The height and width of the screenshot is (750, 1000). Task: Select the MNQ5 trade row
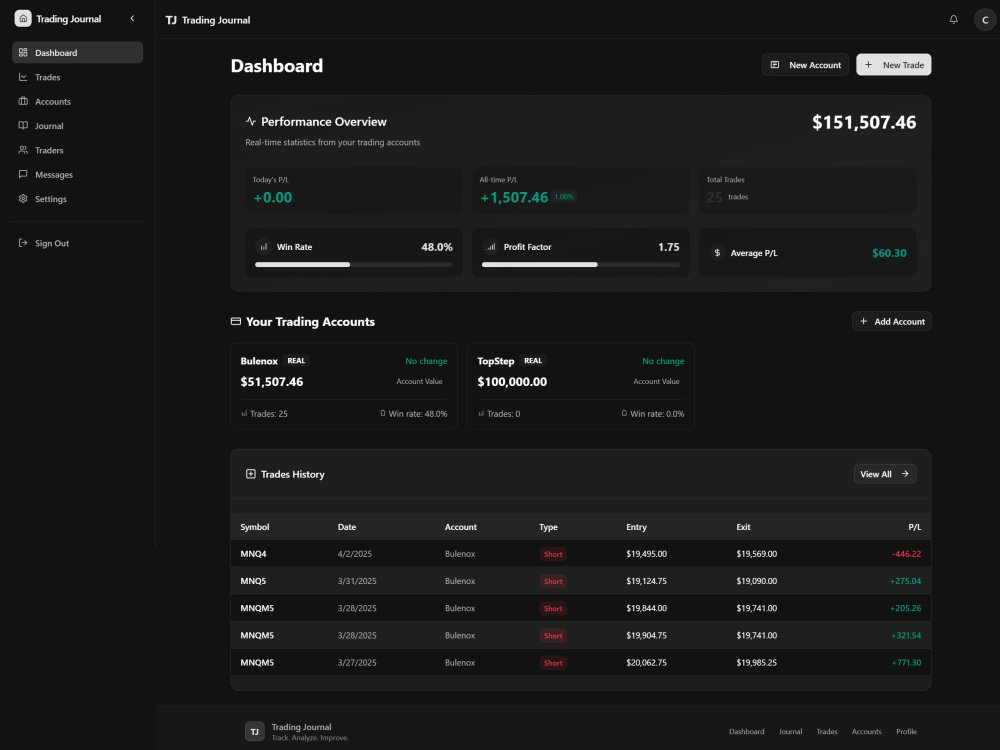(581, 581)
